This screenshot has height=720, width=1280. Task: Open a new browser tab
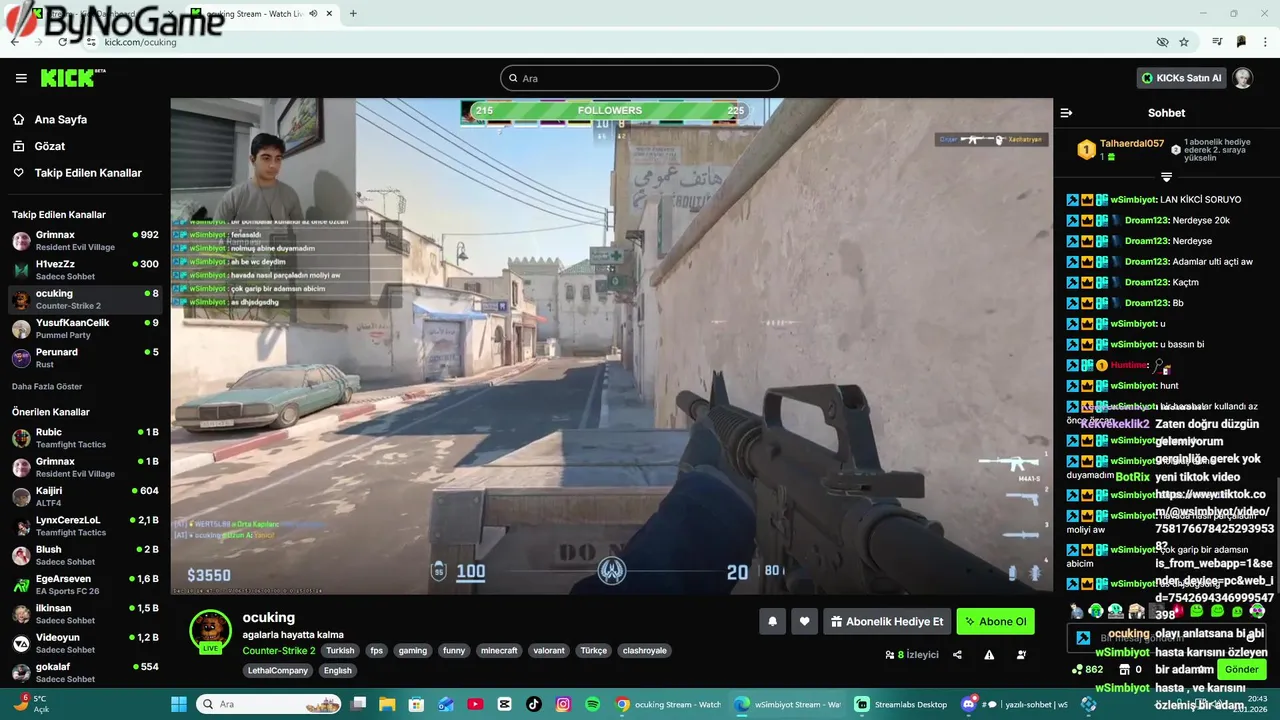[353, 14]
